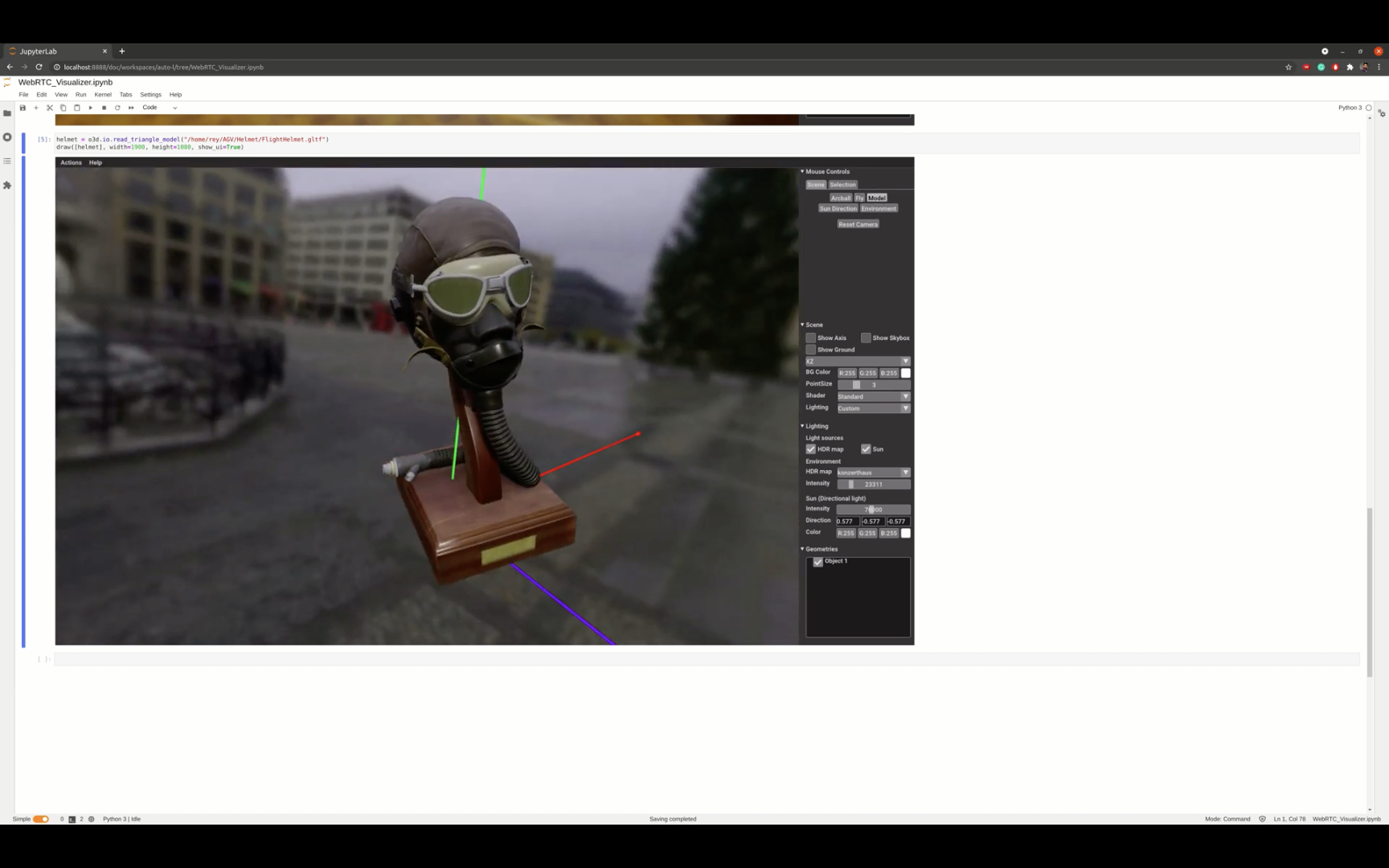Open the table of contents sidebar icon
This screenshot has height=868, width=1389.
point(7,162)
